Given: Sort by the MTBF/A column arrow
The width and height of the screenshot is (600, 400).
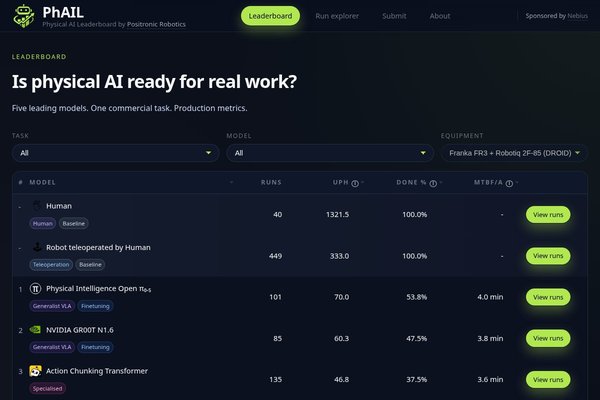Looking at the screenshot, I should click(x=517, y=182).
